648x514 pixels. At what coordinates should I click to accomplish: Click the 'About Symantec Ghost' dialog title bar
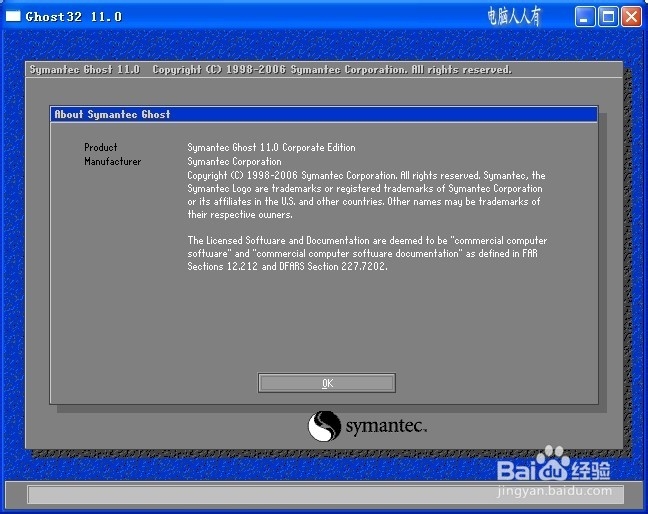[x=324, y=114]
